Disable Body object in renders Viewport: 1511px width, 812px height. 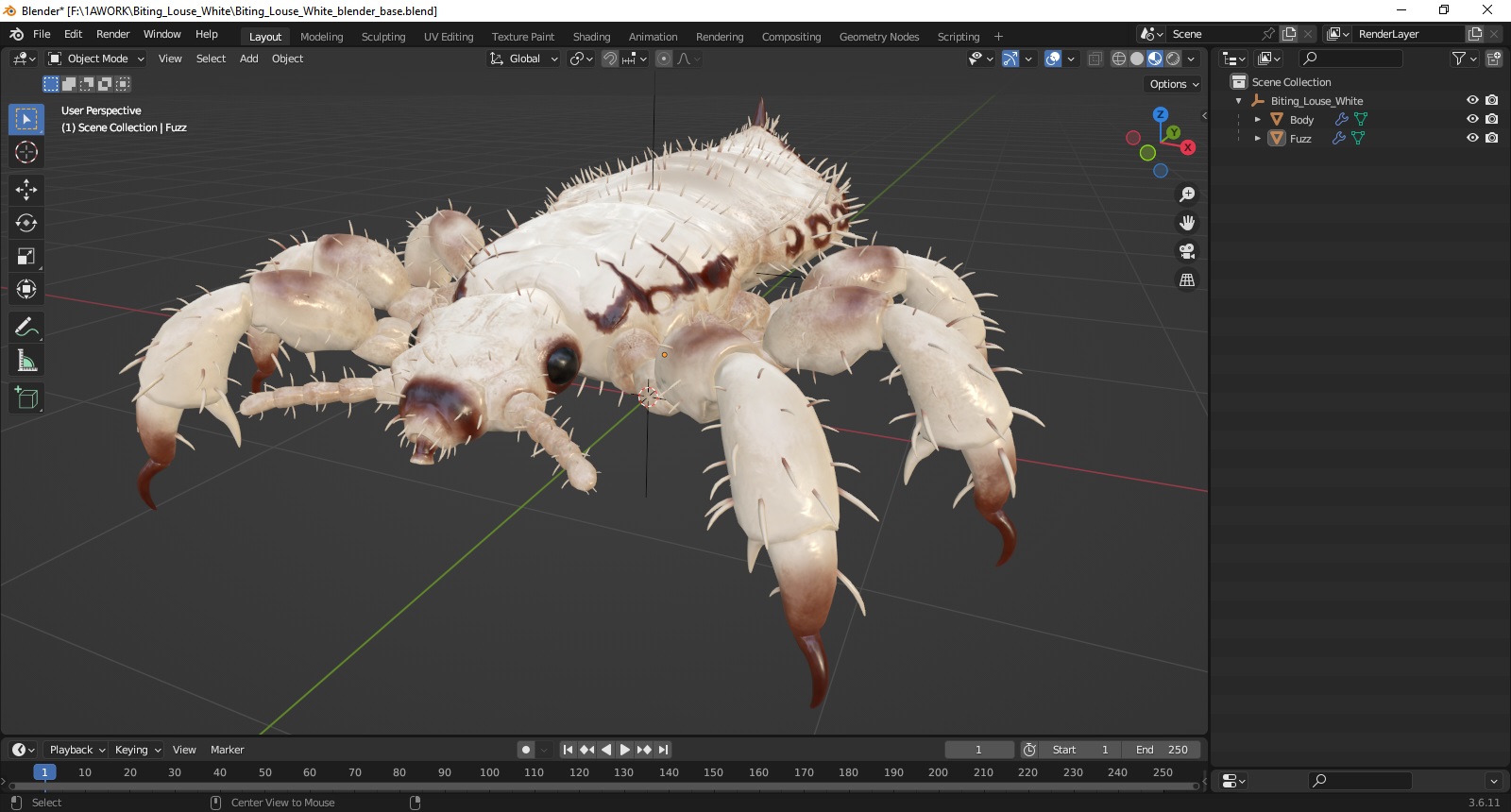pos(1492,119)
